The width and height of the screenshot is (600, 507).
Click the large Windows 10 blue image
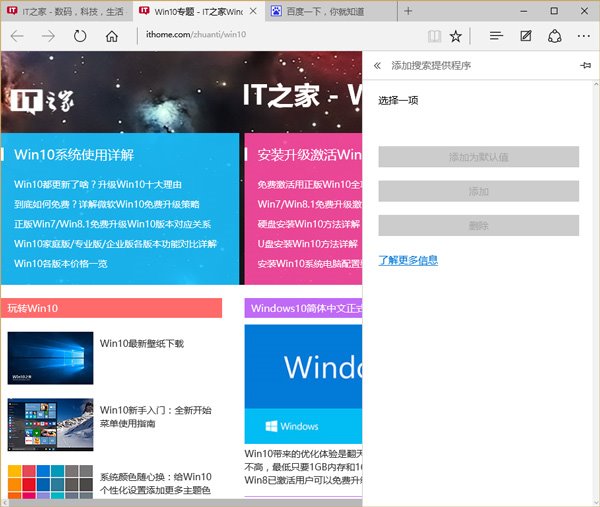point(303,384)
